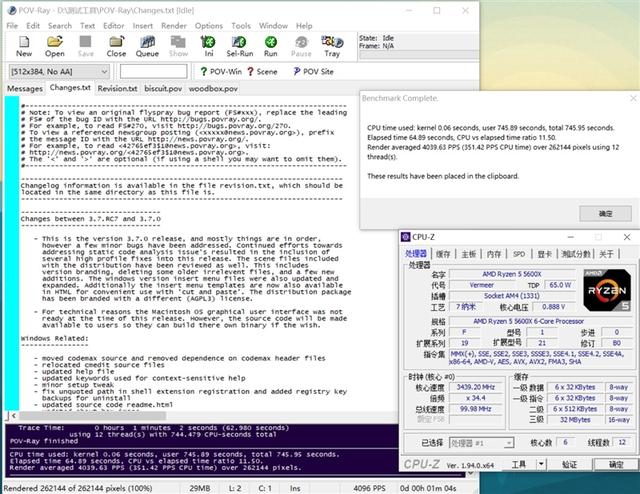640x494 pixels.
Task: Click the command-line input field in toolbar
Action: (153, 72)
